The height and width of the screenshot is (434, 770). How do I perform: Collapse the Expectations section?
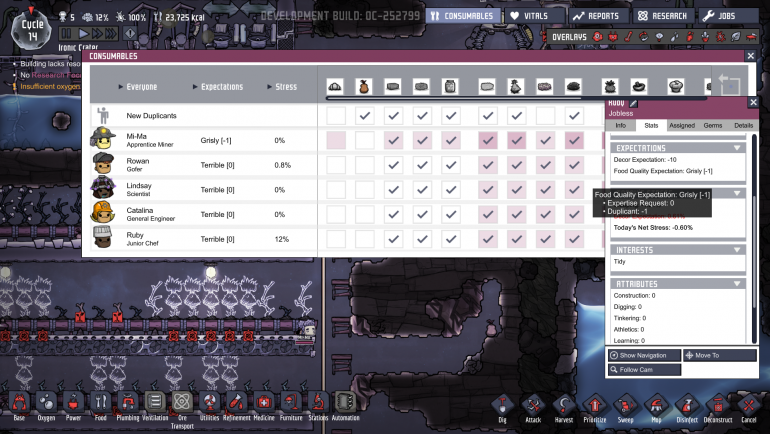[737, 148]
